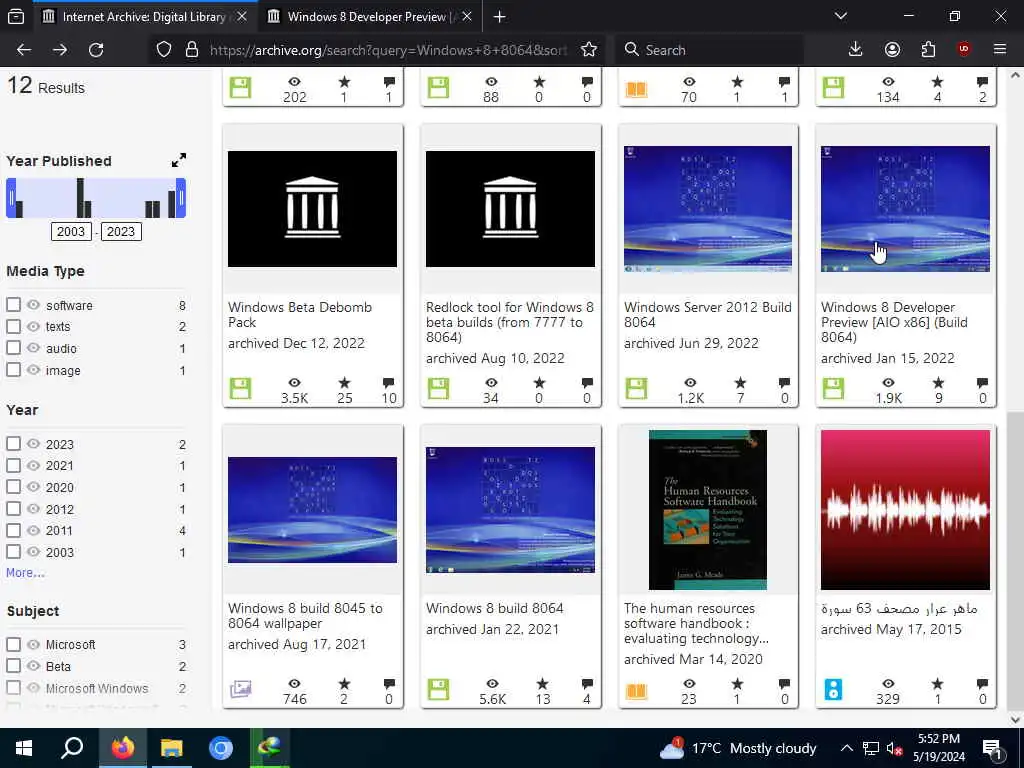The image size is (1024, 768).
Task: Open the extensions puzzle icon
Action: click(x=928, y=50)
